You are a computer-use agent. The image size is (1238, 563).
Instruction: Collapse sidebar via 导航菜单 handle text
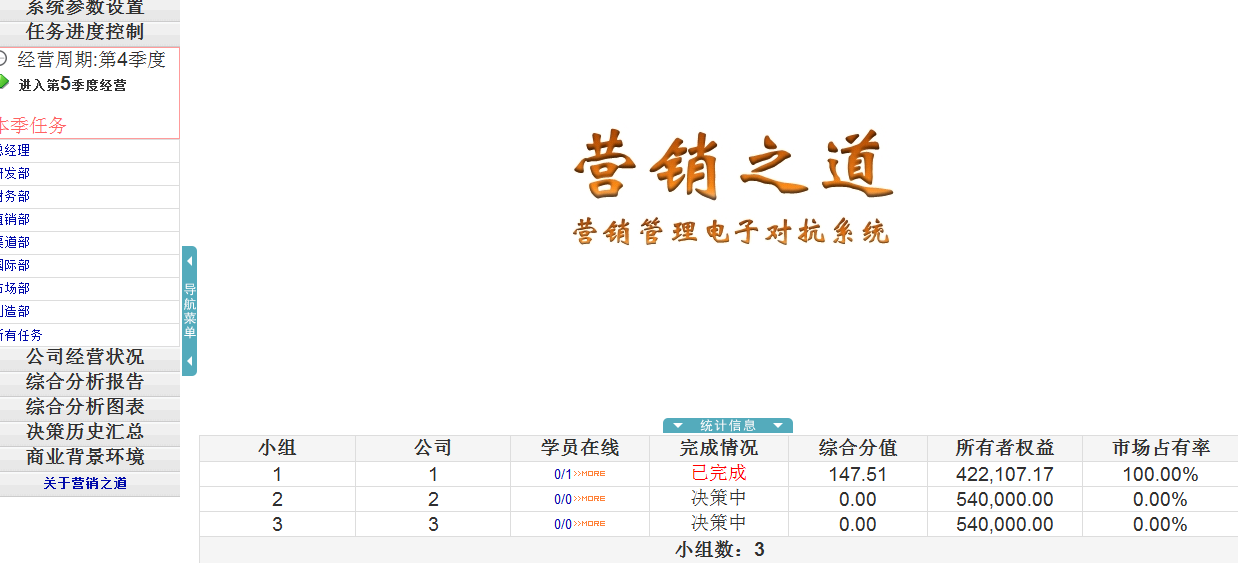(189, 311)
